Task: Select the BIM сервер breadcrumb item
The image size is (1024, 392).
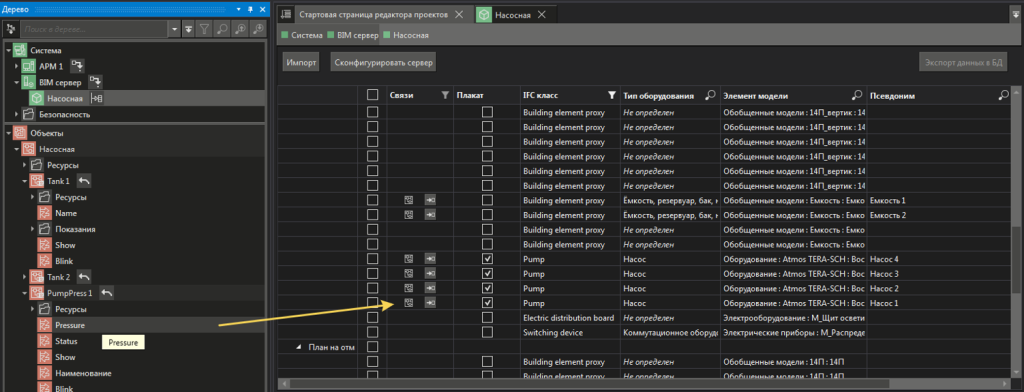Action: (x=353, y=35)
